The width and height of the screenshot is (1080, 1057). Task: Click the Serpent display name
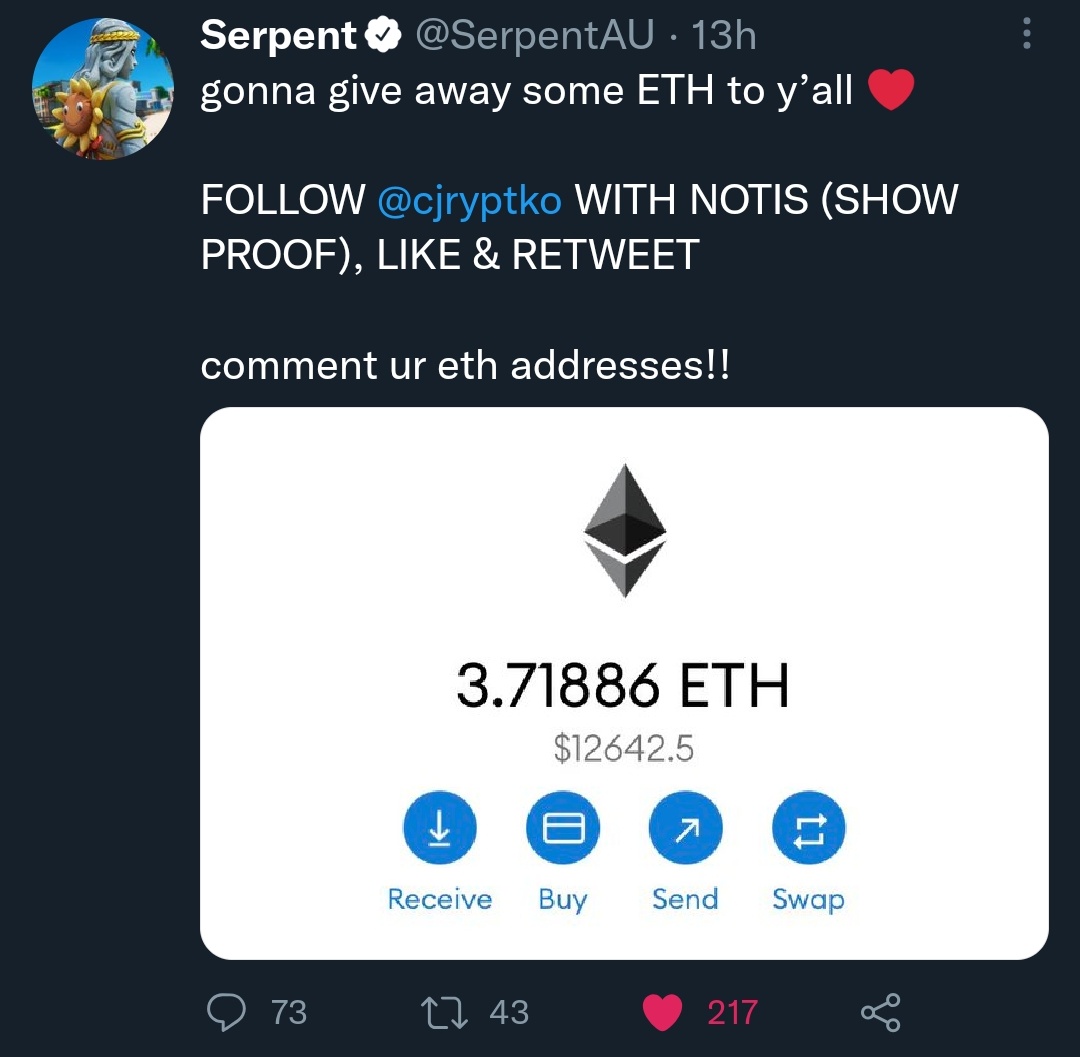pos(278,37)
